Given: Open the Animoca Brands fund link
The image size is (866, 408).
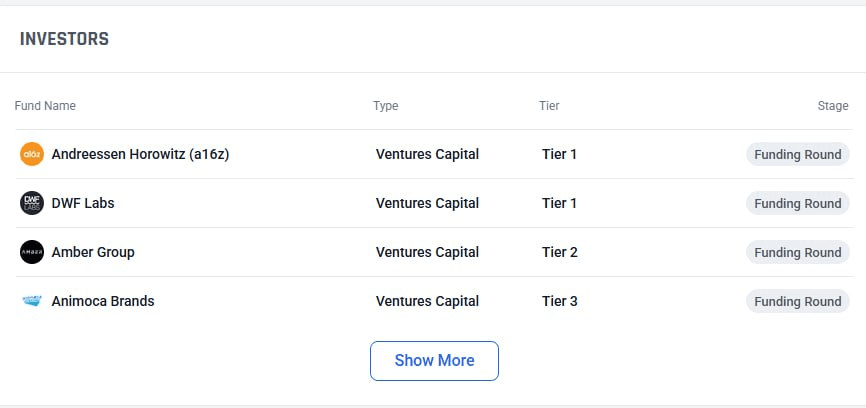Looking at the screenshot, I should 103,301.
